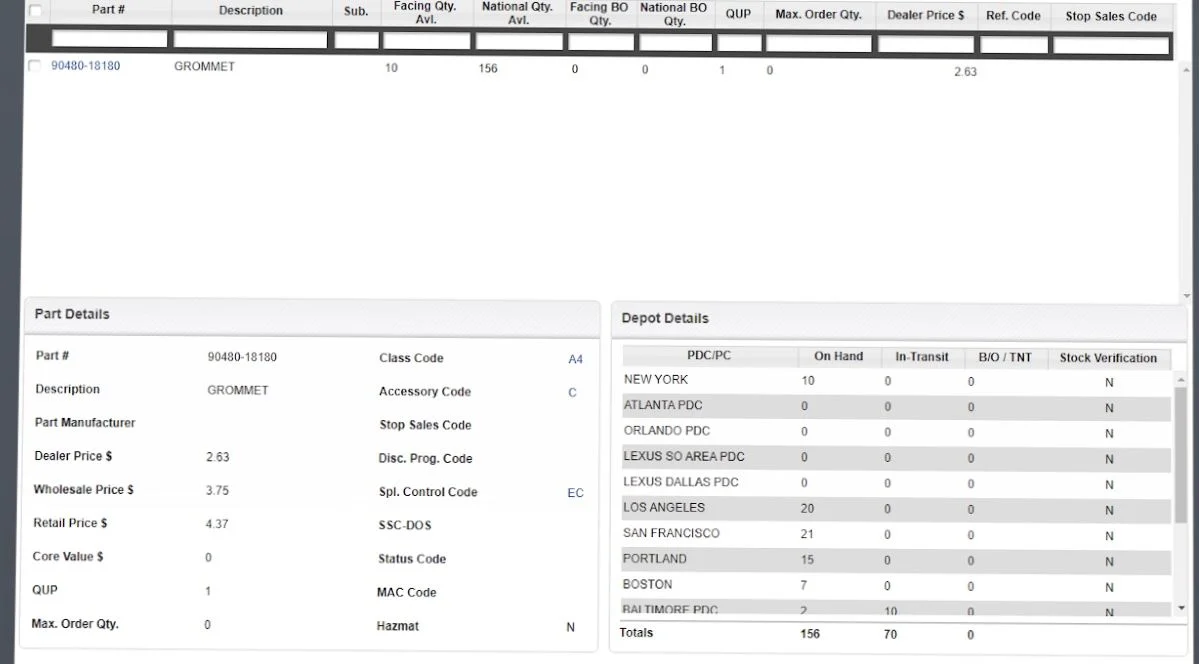Click the On Hand total 156
Image resolution: width=1199 pixels, height=664 pixels.
click(810, 634)
